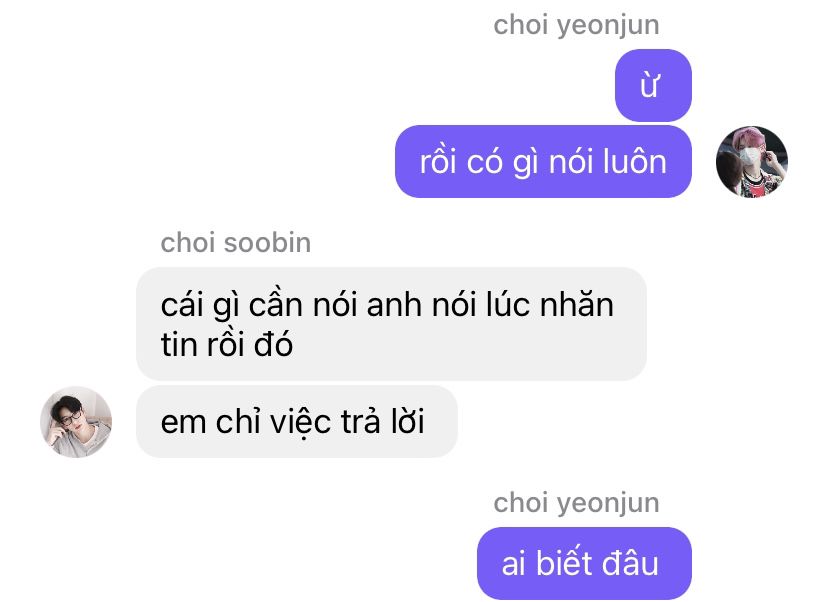Viewport: 828px width, 602px height.
Task: Click the long gray message starting 'cái gì cần nói'
Action: click(x=391, y=324)
